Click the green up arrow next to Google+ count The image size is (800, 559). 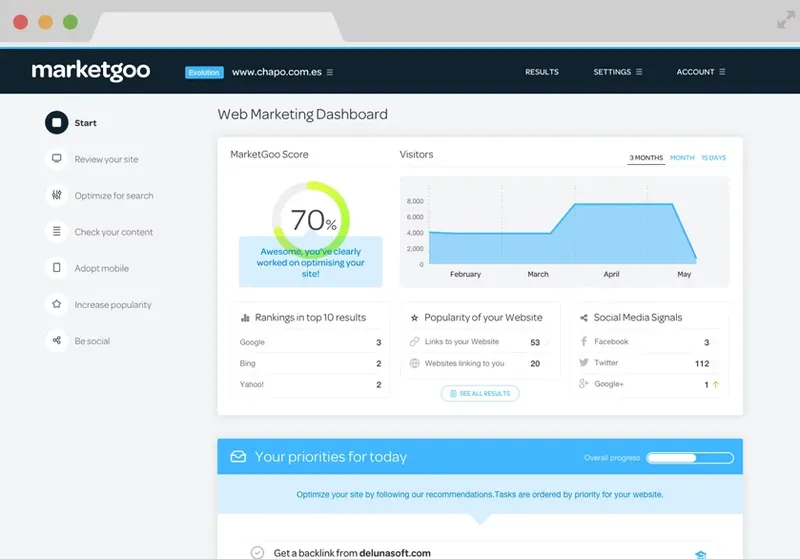(715, 385)
